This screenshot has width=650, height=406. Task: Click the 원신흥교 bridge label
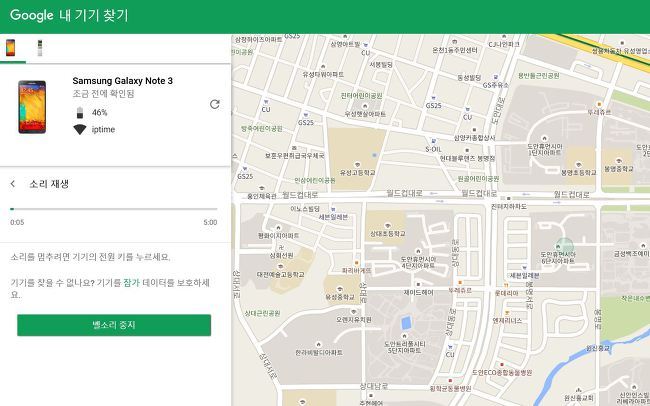[598, 348]
